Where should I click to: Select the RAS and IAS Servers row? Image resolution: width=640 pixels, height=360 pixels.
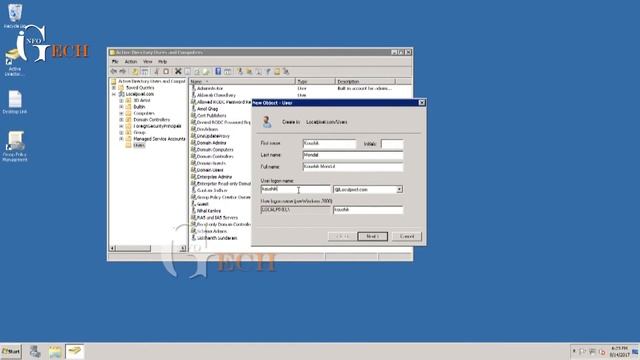pos(217,218)
